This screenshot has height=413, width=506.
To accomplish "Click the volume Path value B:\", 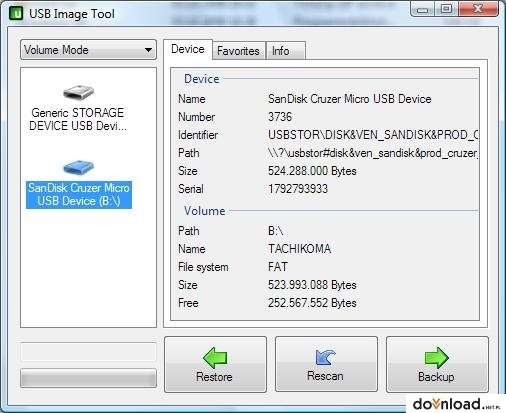I will [276, 231].
